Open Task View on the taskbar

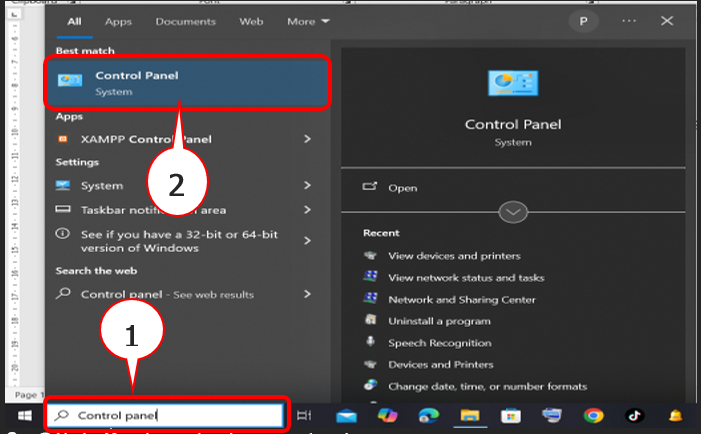[308, 415]
